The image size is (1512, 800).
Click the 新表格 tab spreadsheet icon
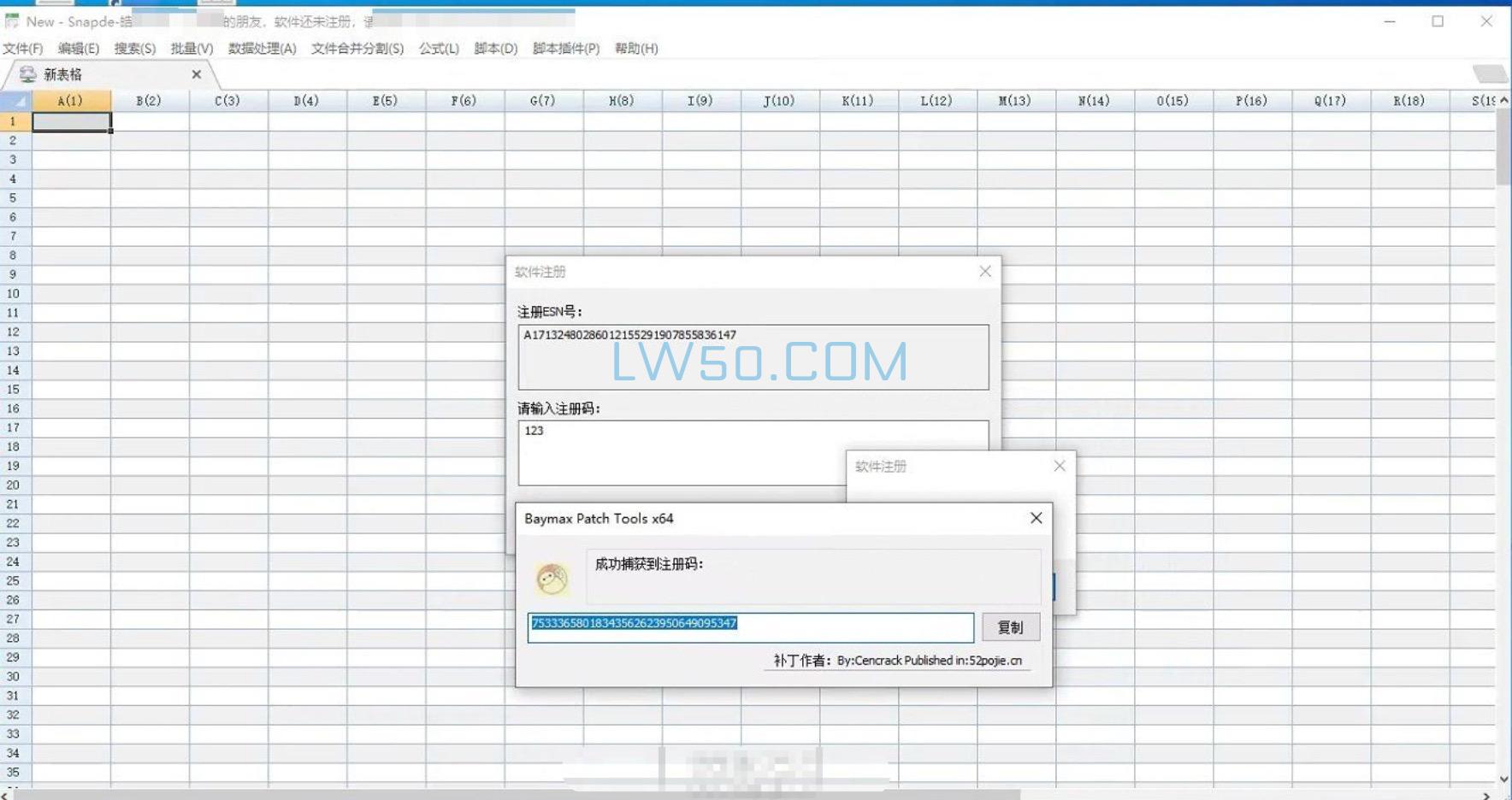click(x=27, y=74)
